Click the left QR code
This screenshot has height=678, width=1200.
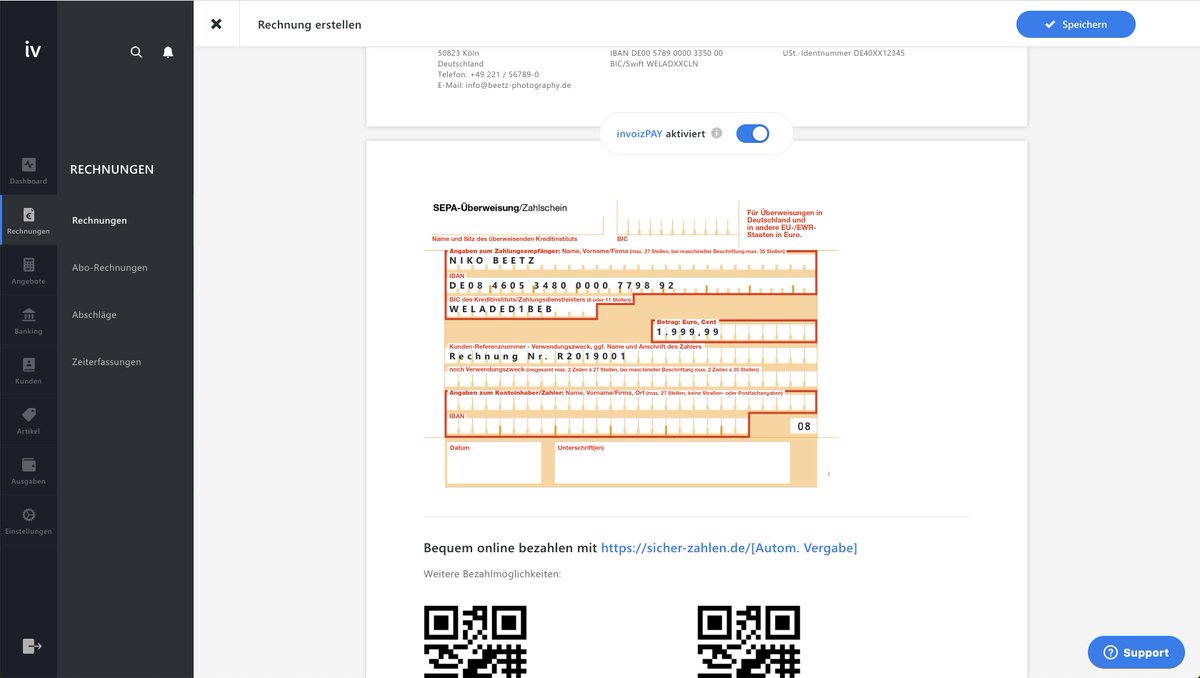tap(476, 641)
